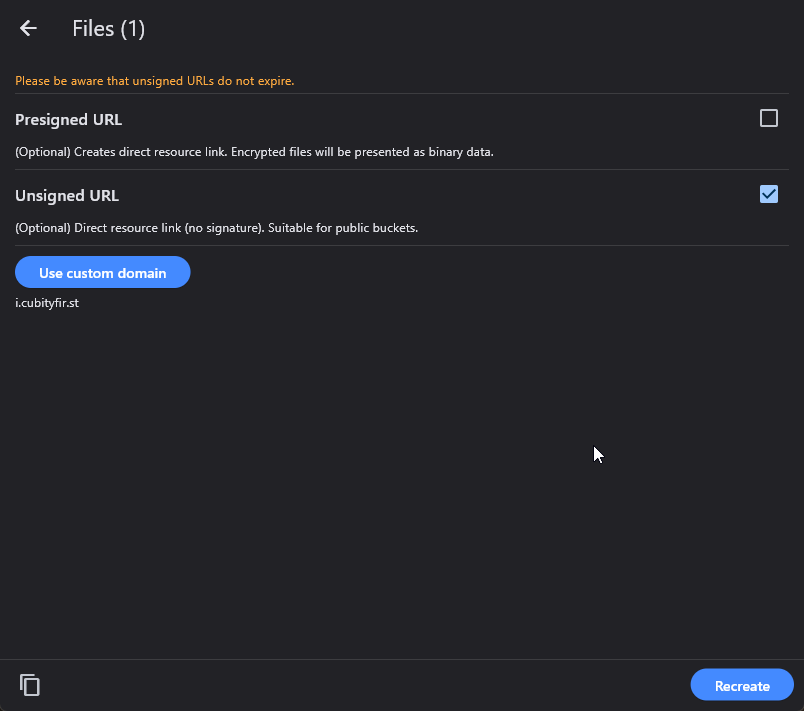Viewport: 804px width, 711px height.
Task: Uncheck the Unsigned URL checkbox
Action: click(x=768, y=194)
